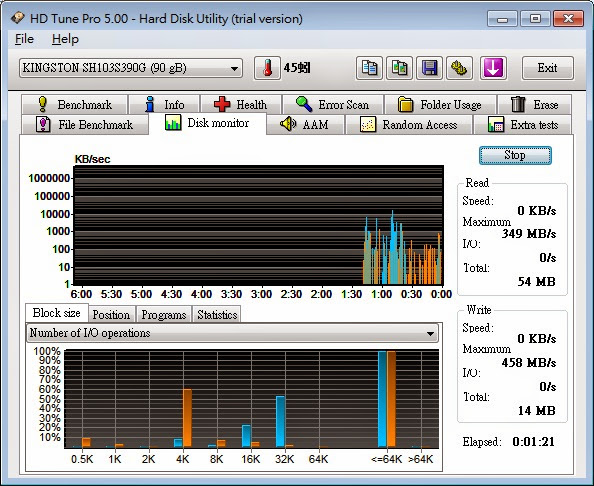Open the Statistics sub-tab
Viewport: 594px width, 486px height.
tap(217, 314)
